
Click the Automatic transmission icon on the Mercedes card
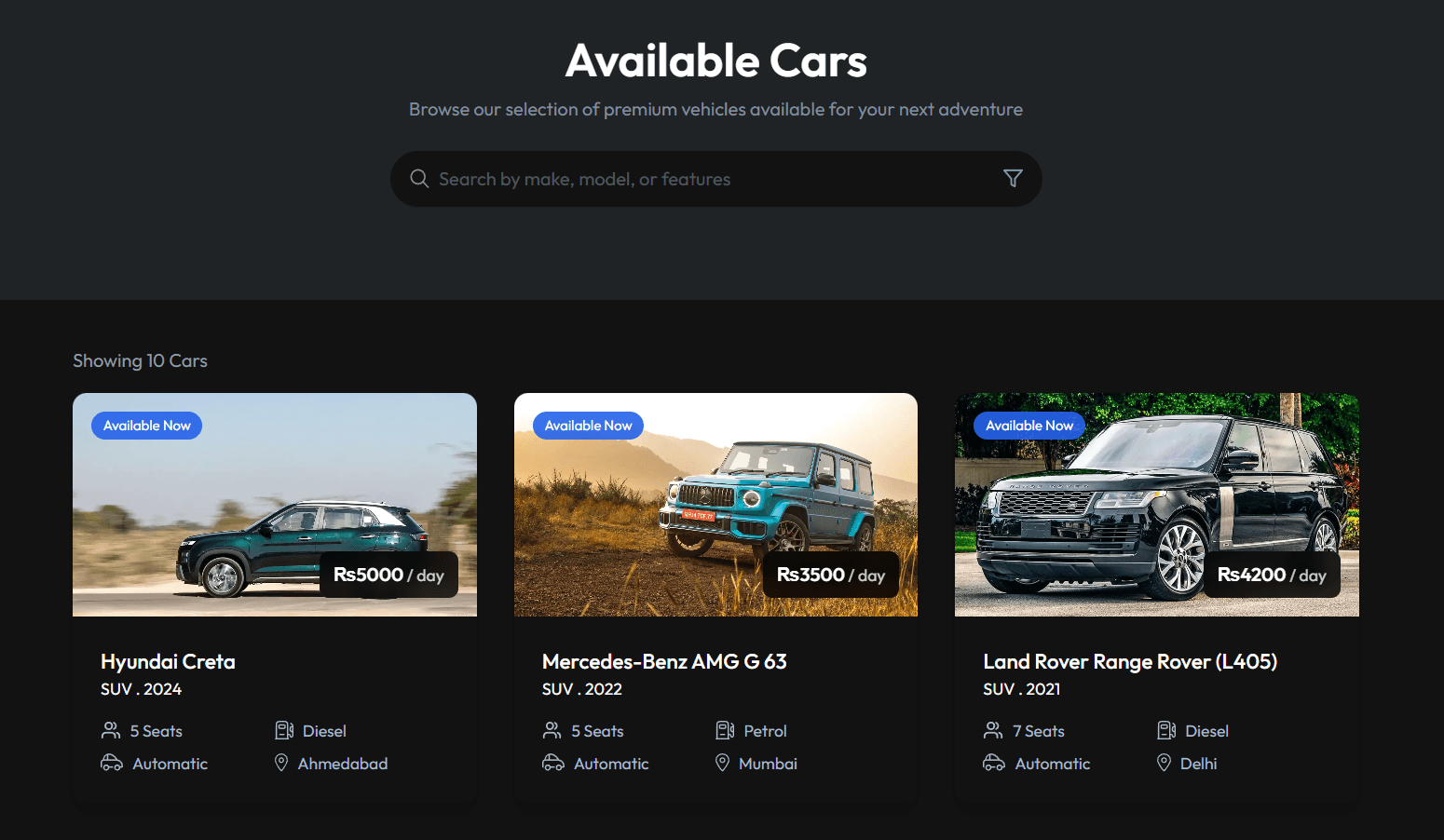pos(552,763)
